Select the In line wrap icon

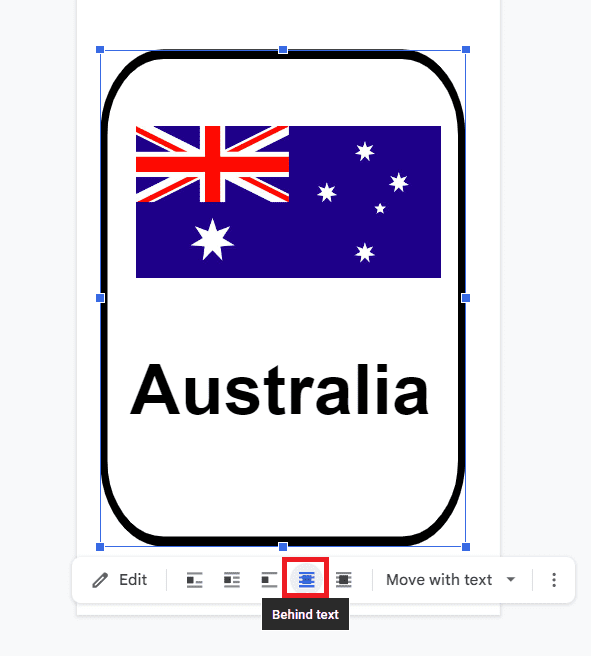click(194, 580)
